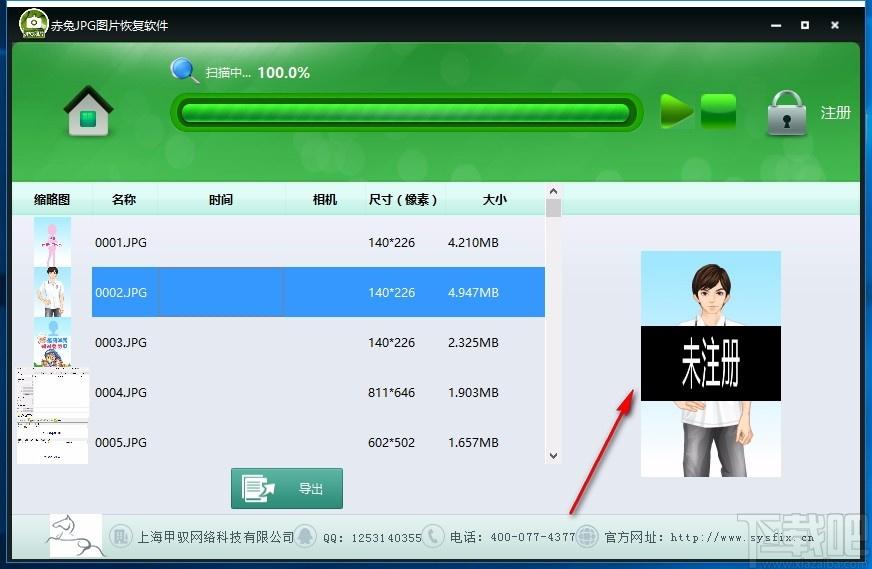Click the 811*646 dimension cell
The height and width of the screenshot is (569, 872).
click(x=392, y=393)
